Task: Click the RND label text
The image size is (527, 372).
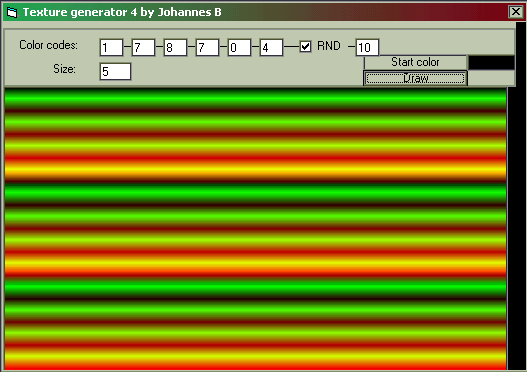Action: point(329,46)
